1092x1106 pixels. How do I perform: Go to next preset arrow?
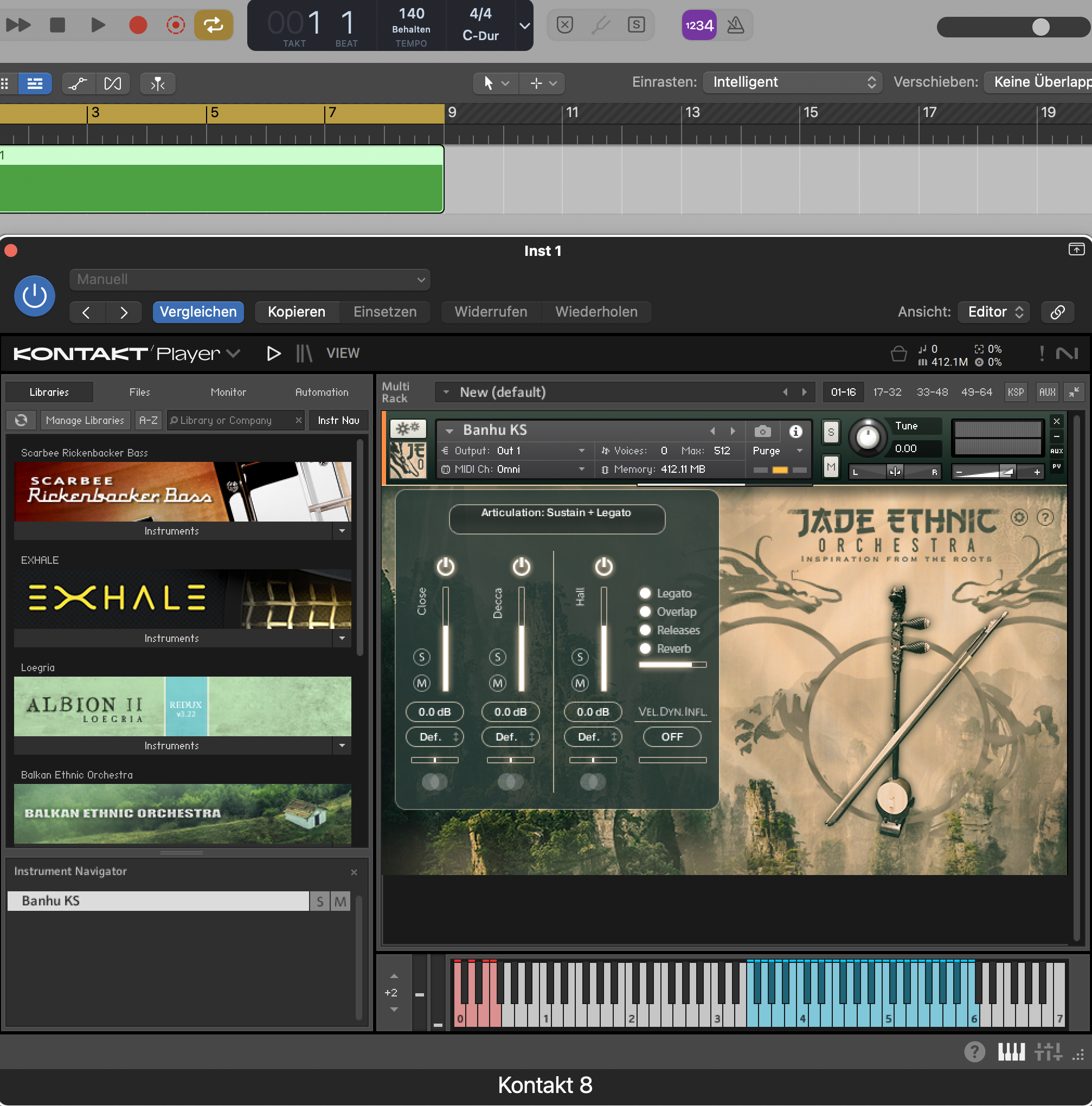point(124,312)
